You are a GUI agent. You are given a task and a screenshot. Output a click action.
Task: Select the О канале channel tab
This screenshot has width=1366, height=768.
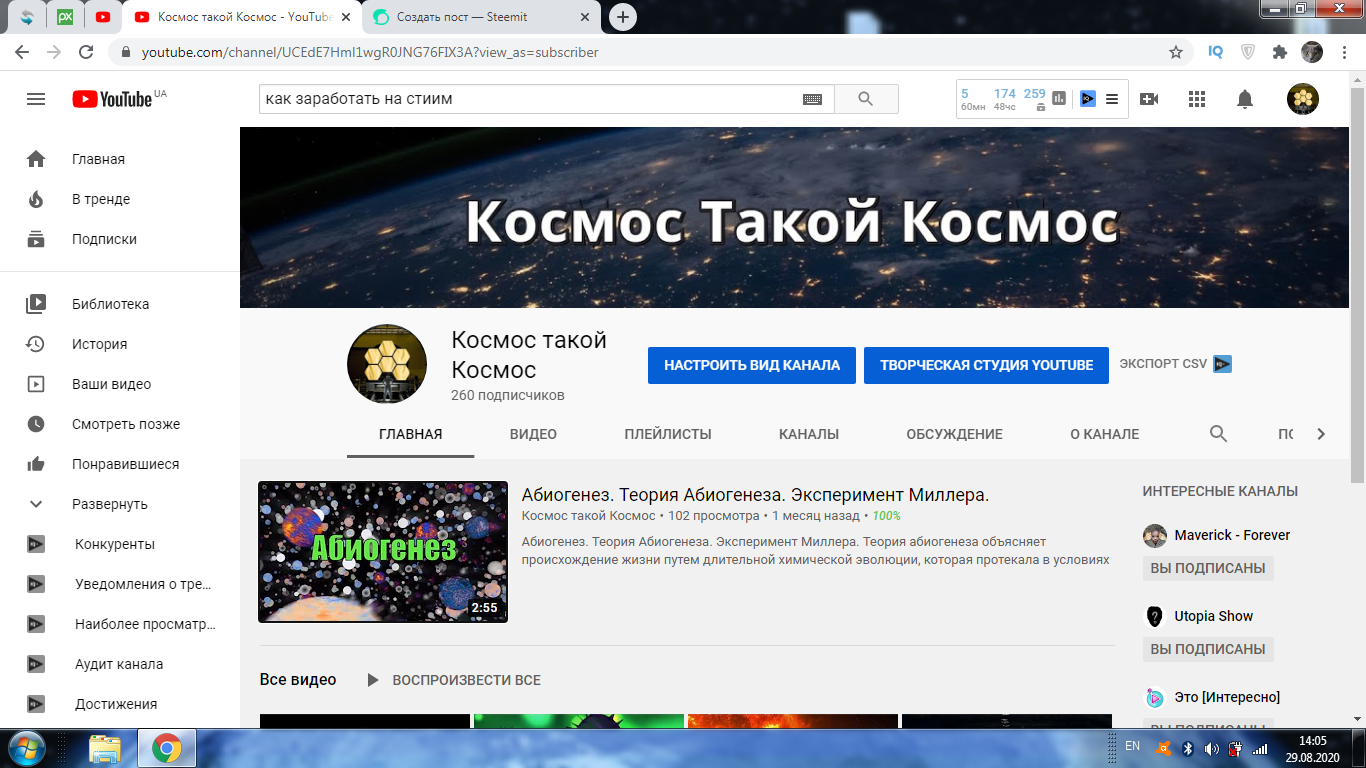(1105, 434)
